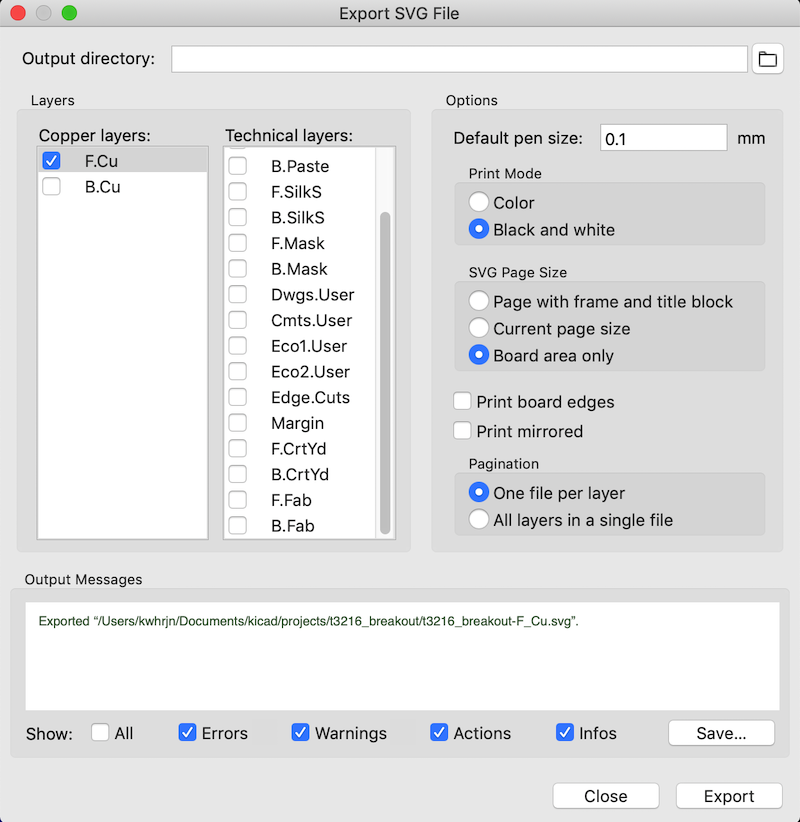The height and width of the screenshot is (822, 800).
Task: Click the Technical layers list scrollbar
Action: coord(385,373)
